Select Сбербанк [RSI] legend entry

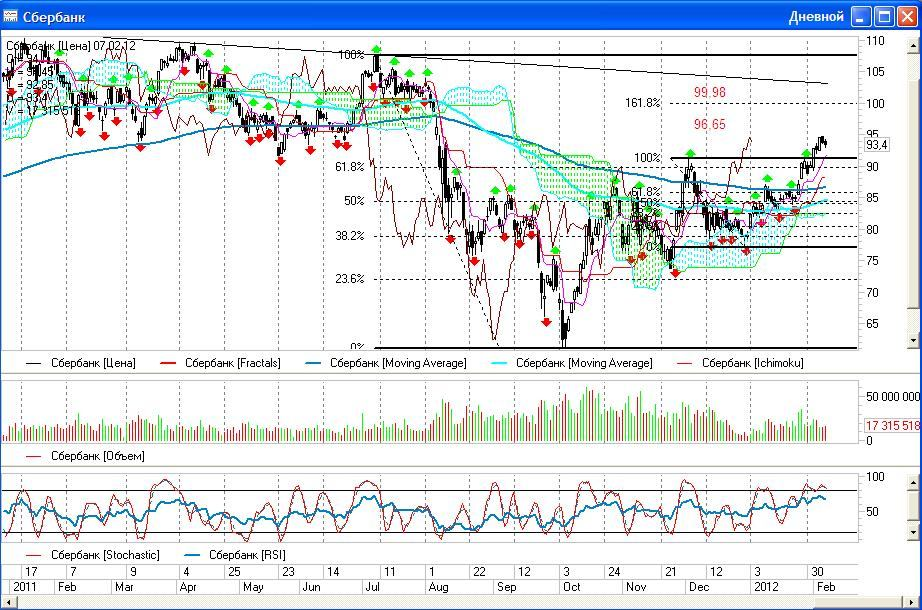coord(235,555)
